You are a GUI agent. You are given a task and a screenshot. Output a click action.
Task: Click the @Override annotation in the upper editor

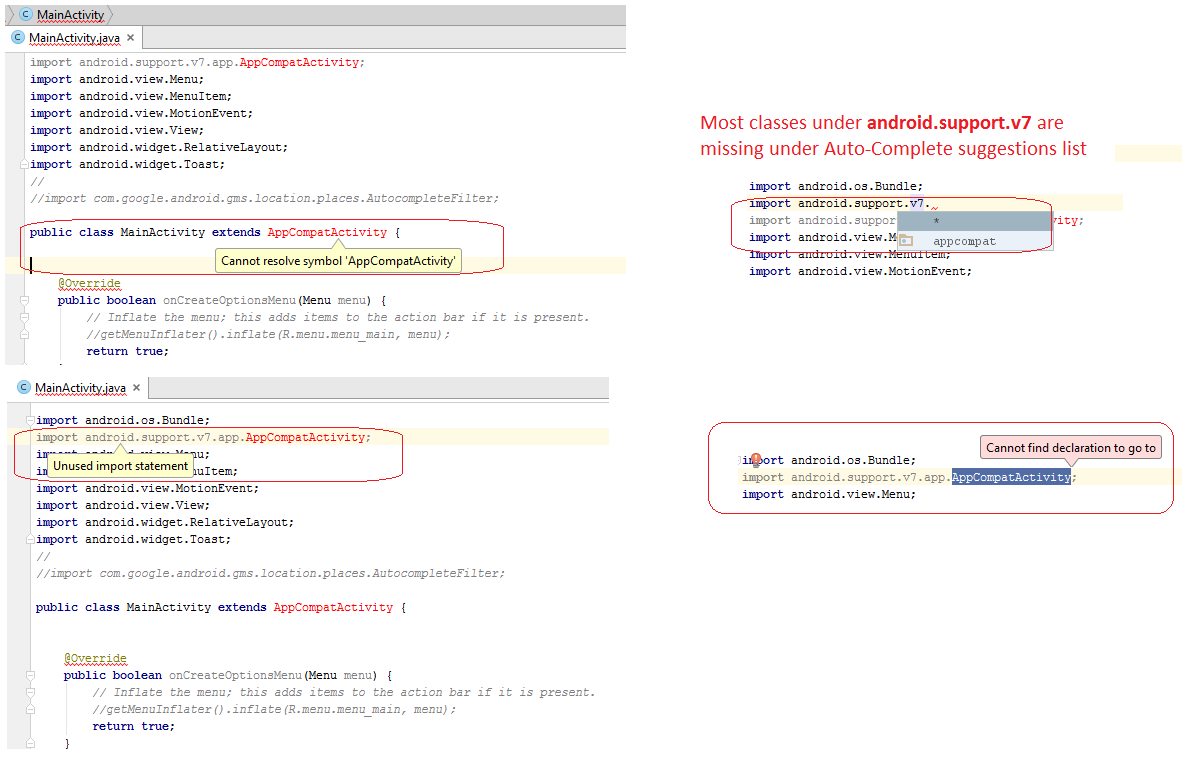click(x=90, y=283)
